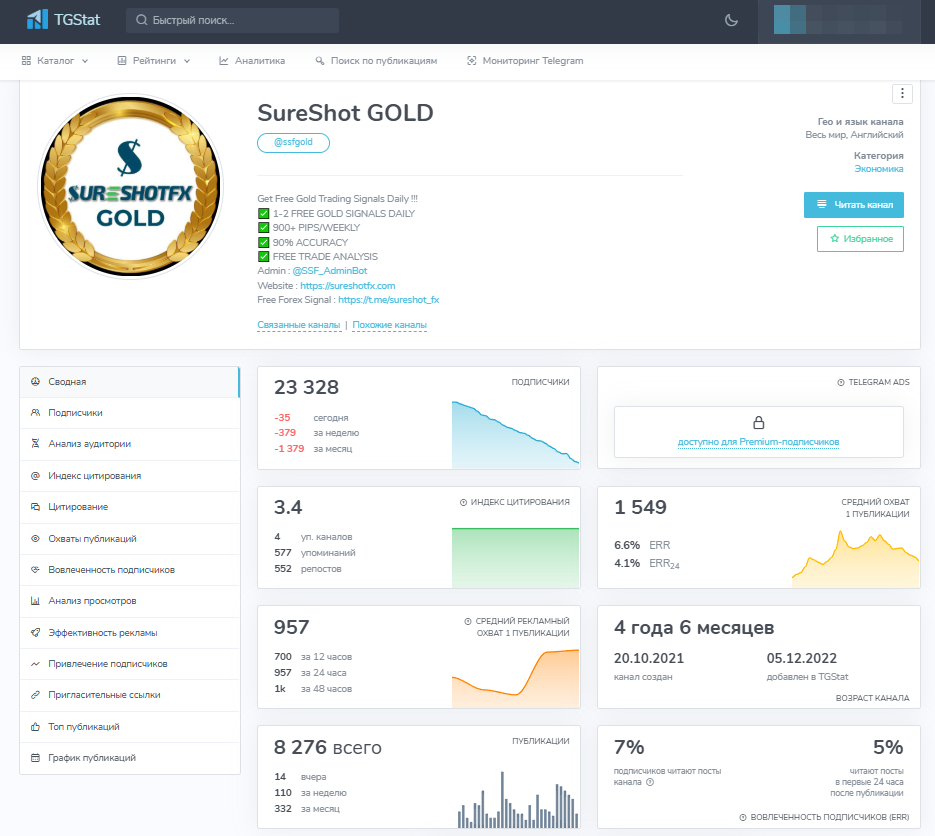Click the Telegram Ads lock icon

[x=758, y=423]
